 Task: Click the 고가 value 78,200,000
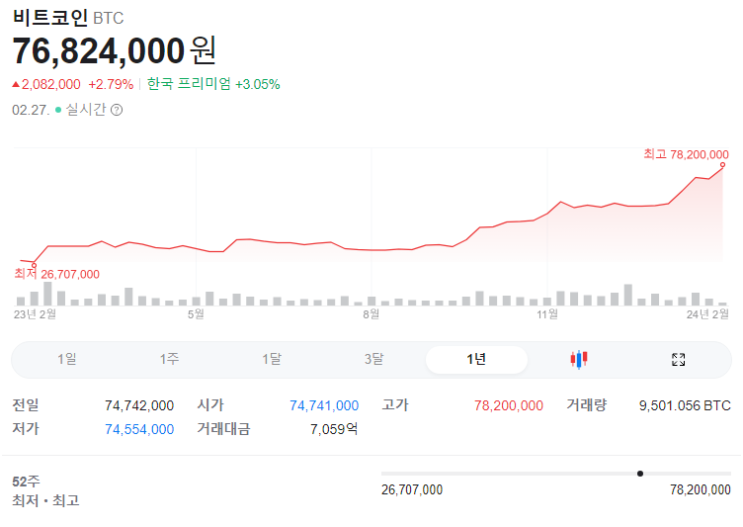[508, 405]
